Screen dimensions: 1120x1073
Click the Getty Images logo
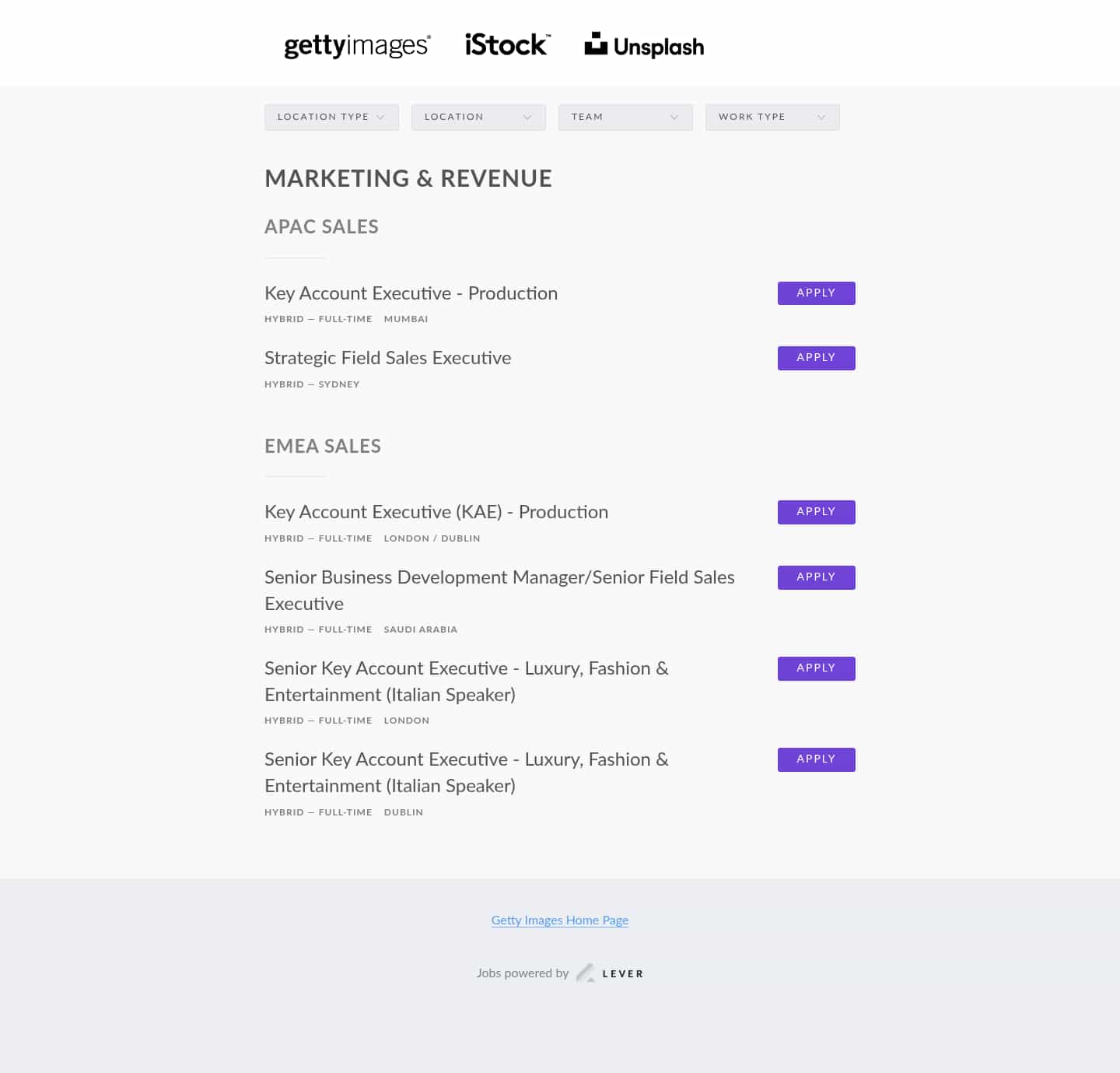pyautogui.click(x=356, y=46)
